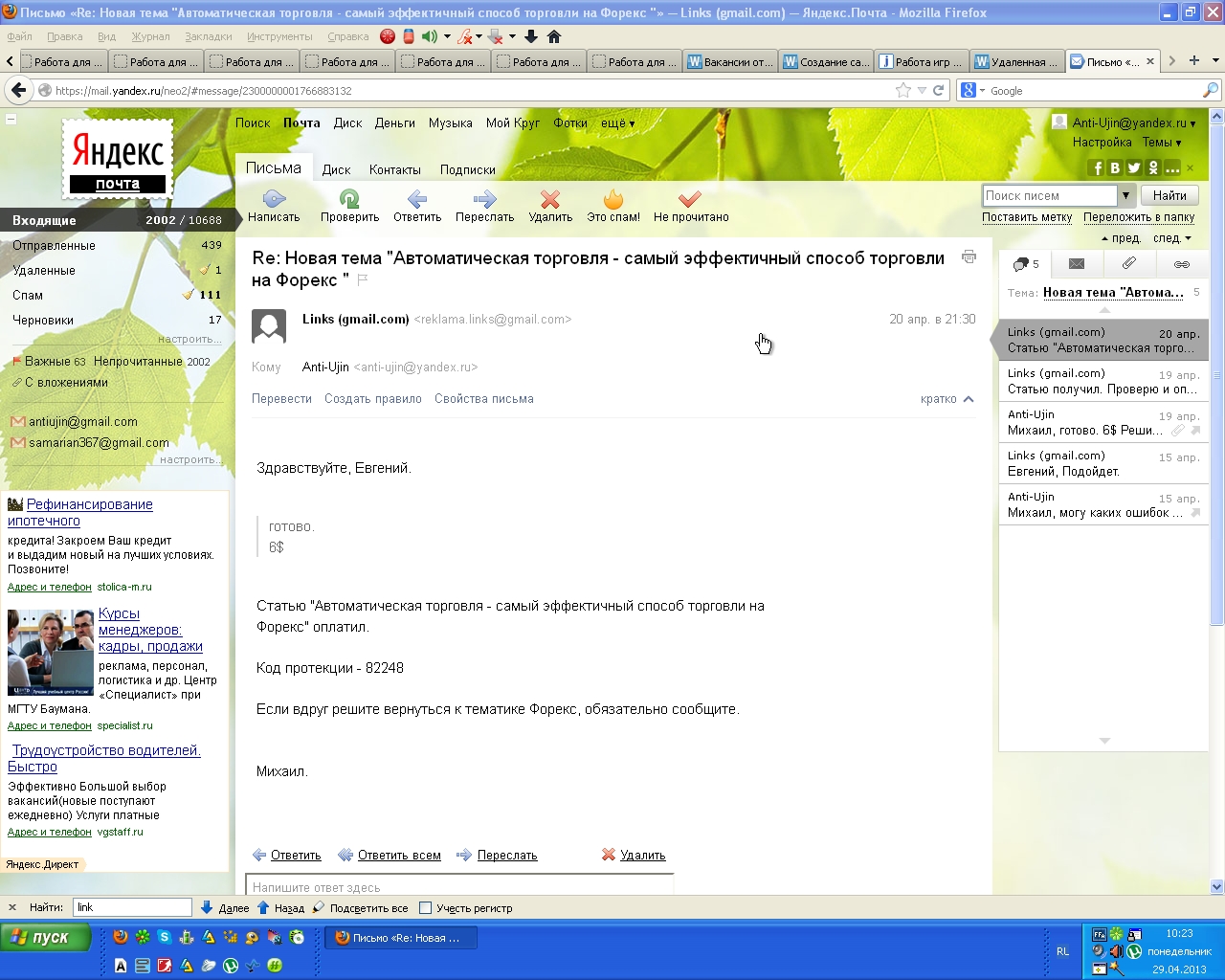Bookmark this page with star icon
The height and width of the screenshot is (980, 1225).
[903, 90]
